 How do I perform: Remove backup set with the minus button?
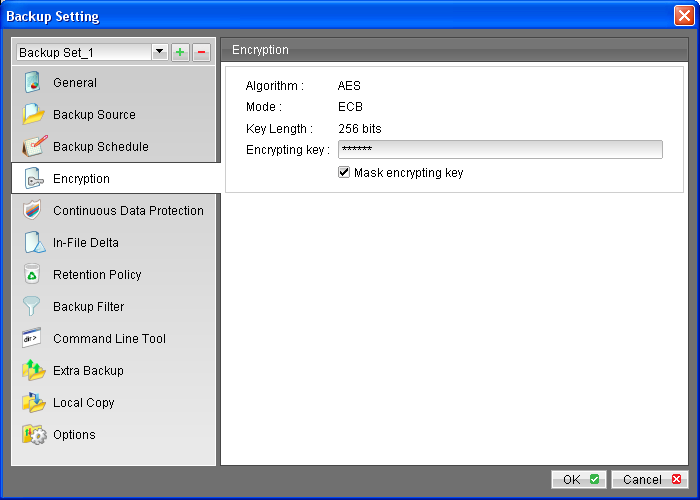[x=200, y=52]
